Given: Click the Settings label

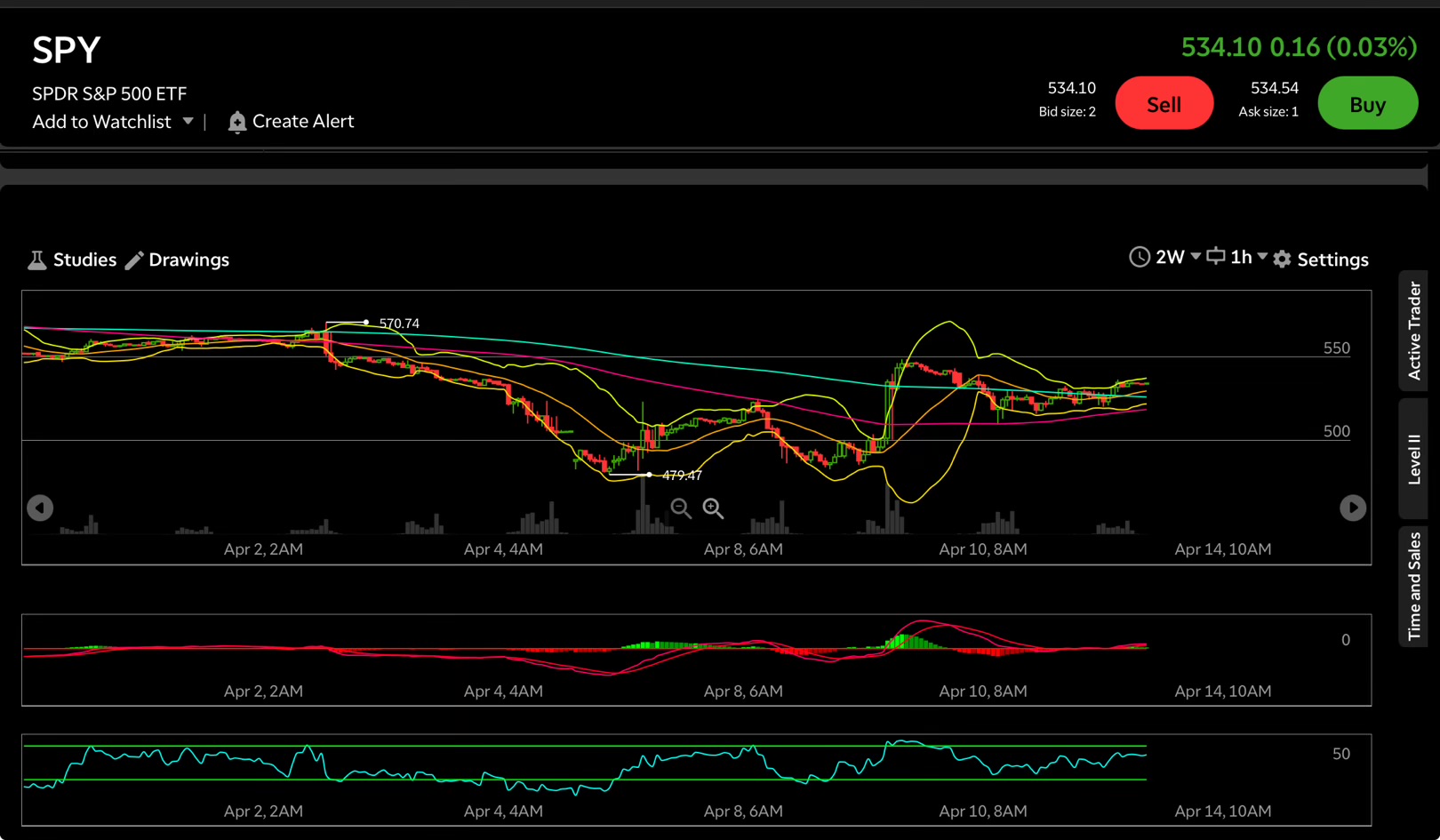Looking at the screenshot, I should point(1332,260).
